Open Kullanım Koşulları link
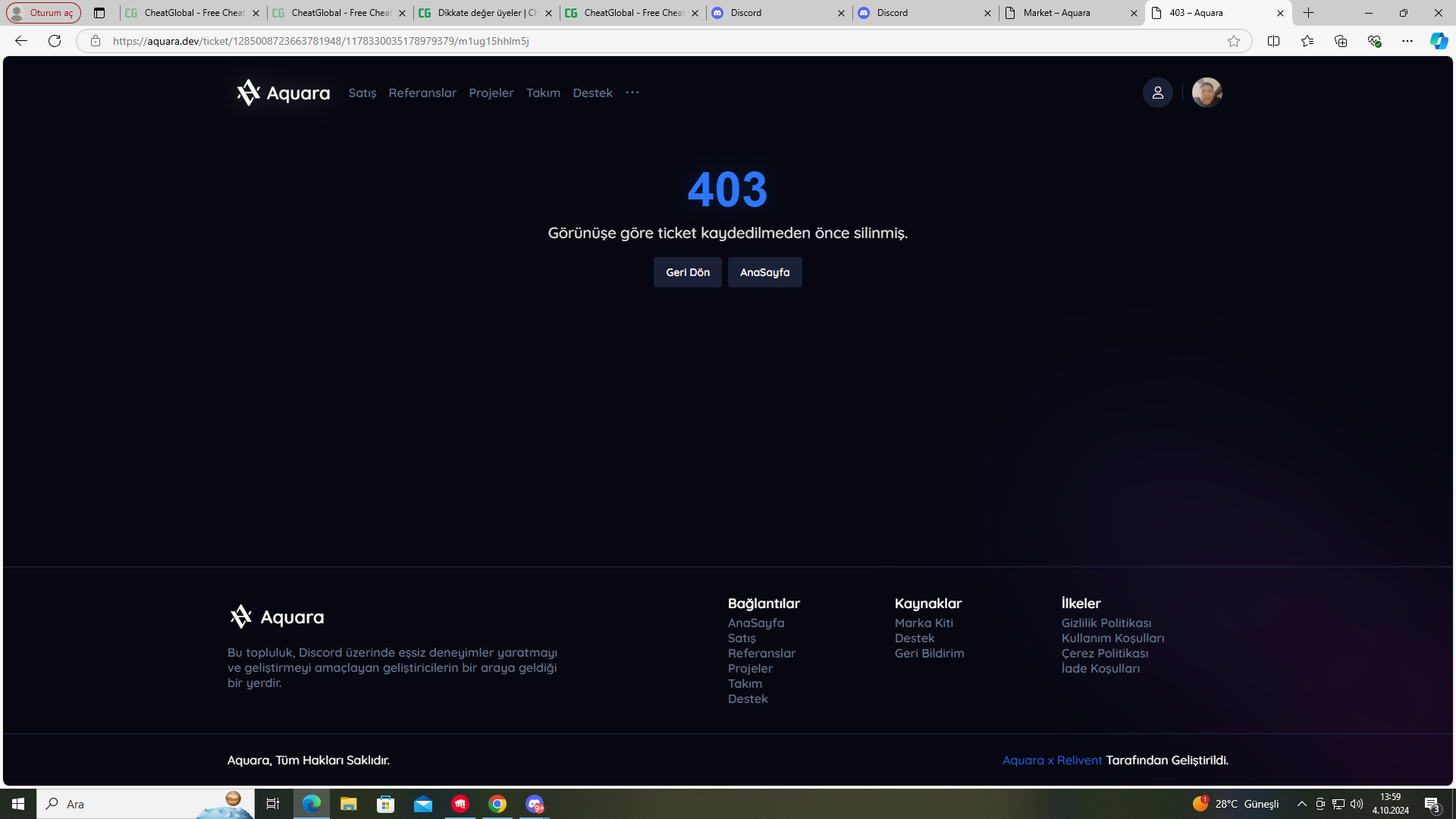1456x819 pixels. click(1112, 638)
